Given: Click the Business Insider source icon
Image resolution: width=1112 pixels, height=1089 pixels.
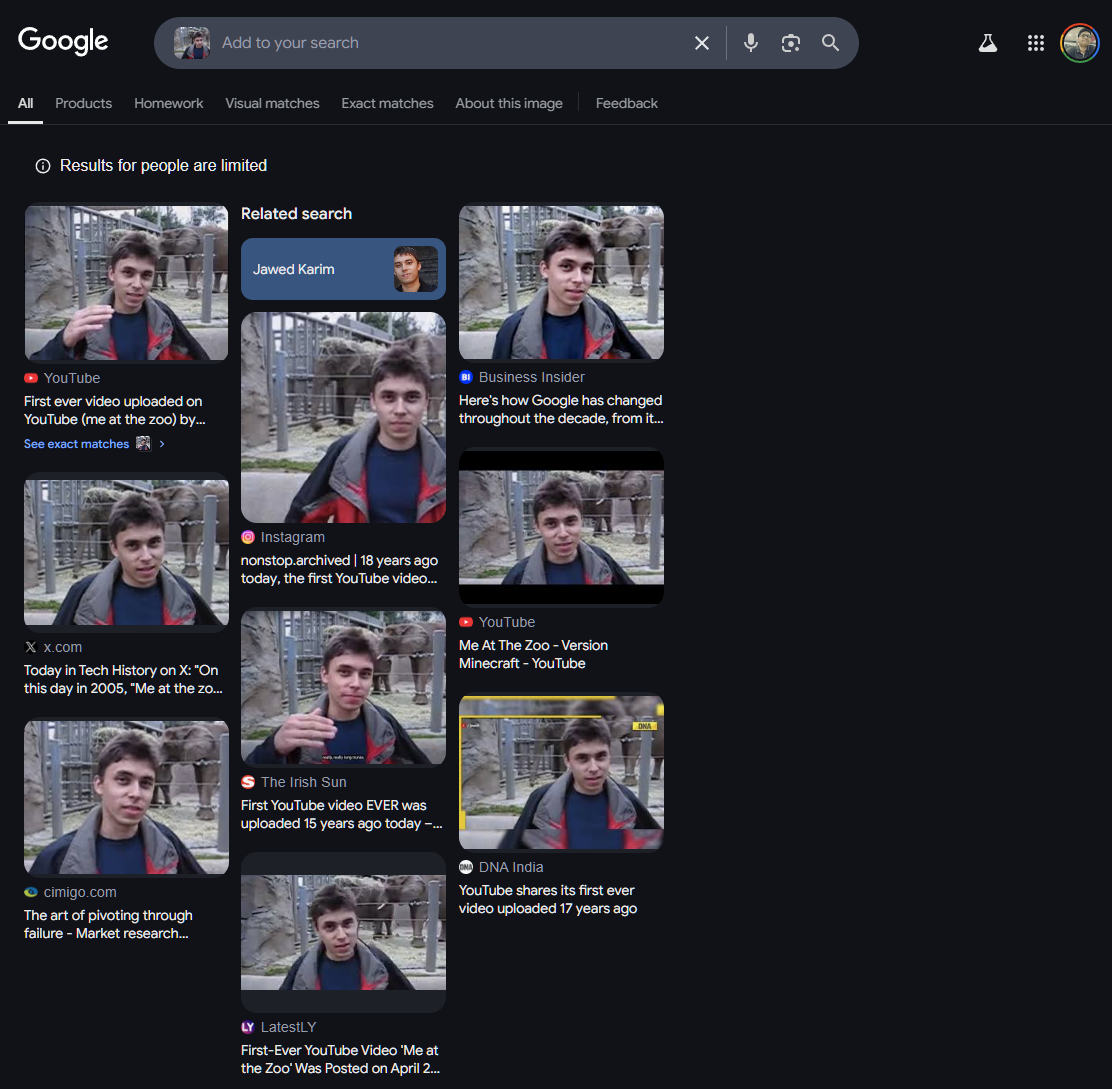Looking at the screenshot, I should click(x=466, y=377).
